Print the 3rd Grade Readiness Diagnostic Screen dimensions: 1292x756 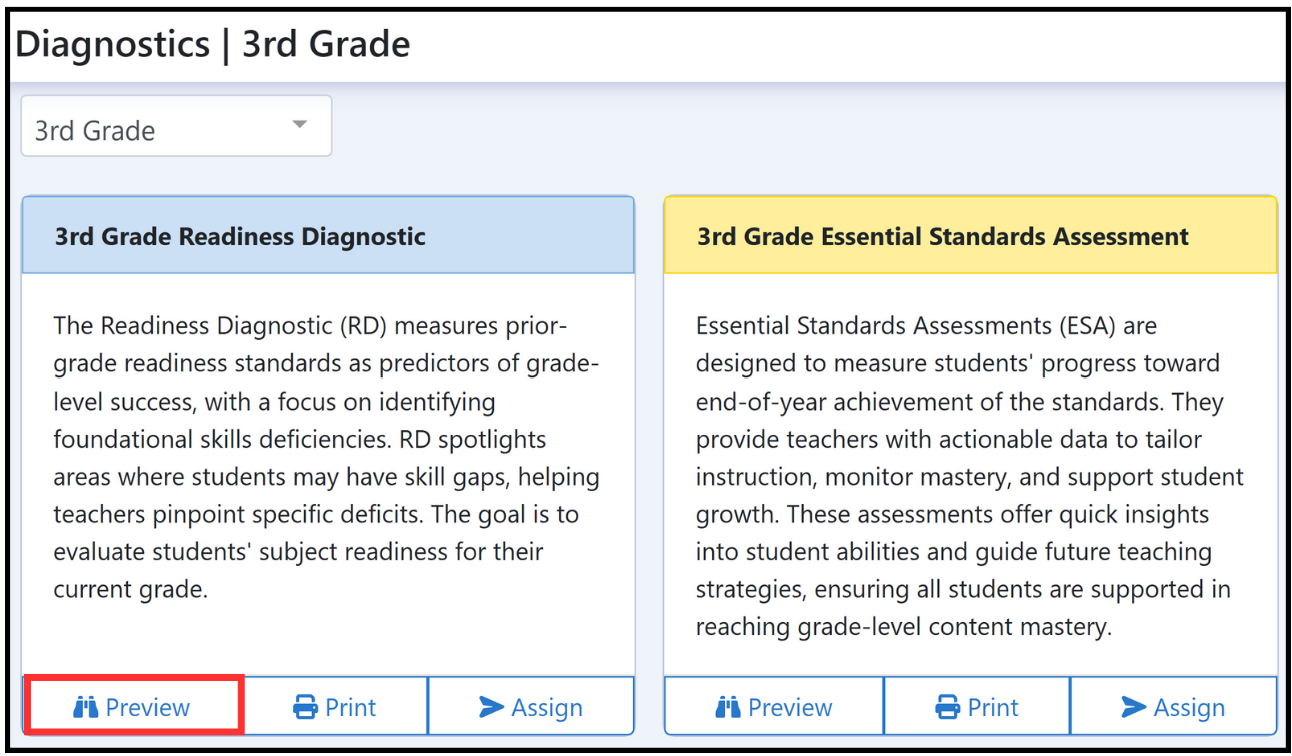tap(336, 707)
